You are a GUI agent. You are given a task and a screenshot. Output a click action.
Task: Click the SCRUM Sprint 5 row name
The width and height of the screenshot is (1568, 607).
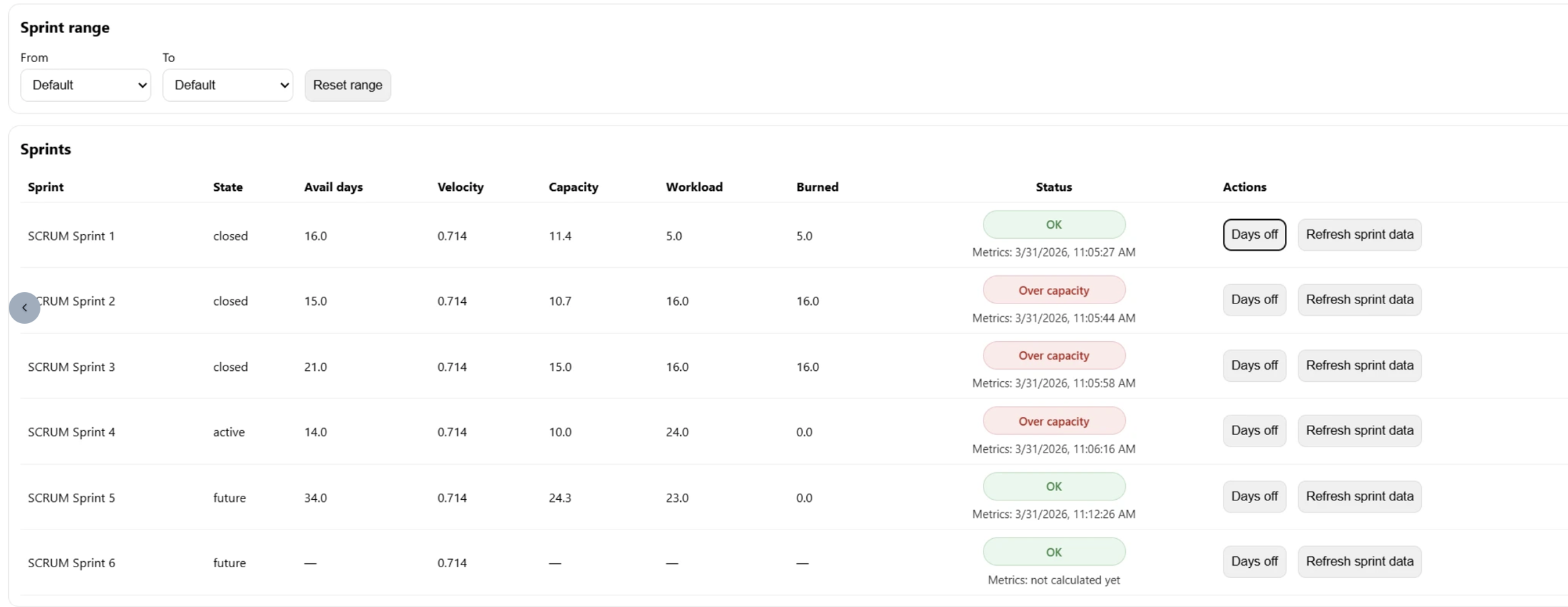click(x=71, y=498)
